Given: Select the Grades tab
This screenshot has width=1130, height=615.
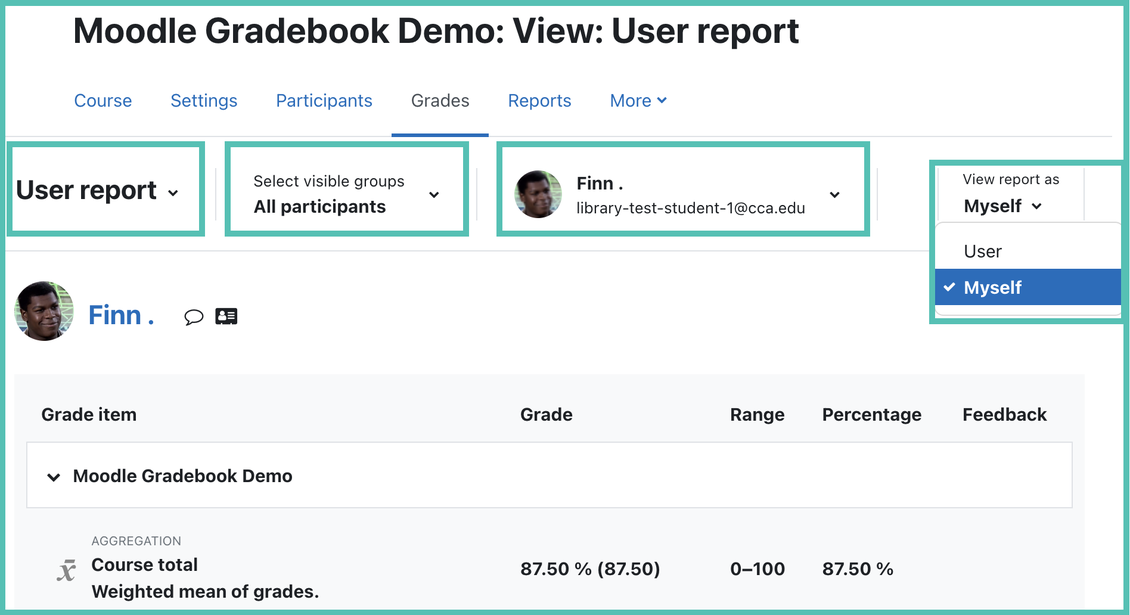Looking at the screenshot, I should pos(440,101).
